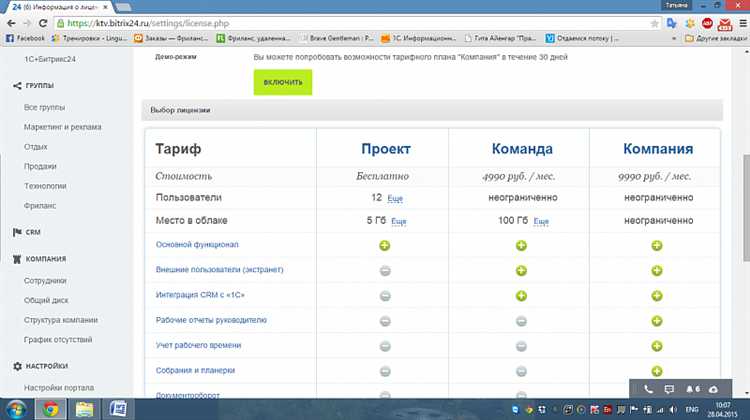This screenshot has height=420, width=750.
Task: Click Еще link next to 12 users
Action: tap(395, 198)
